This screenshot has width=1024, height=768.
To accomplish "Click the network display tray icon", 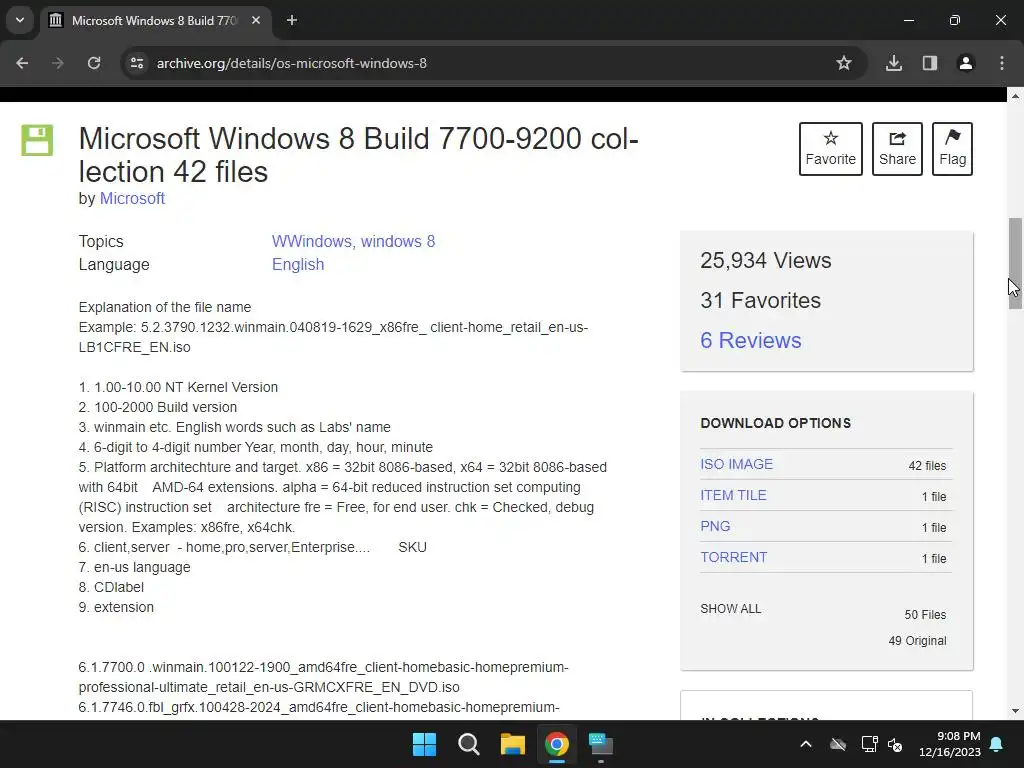I will [869, 744].
